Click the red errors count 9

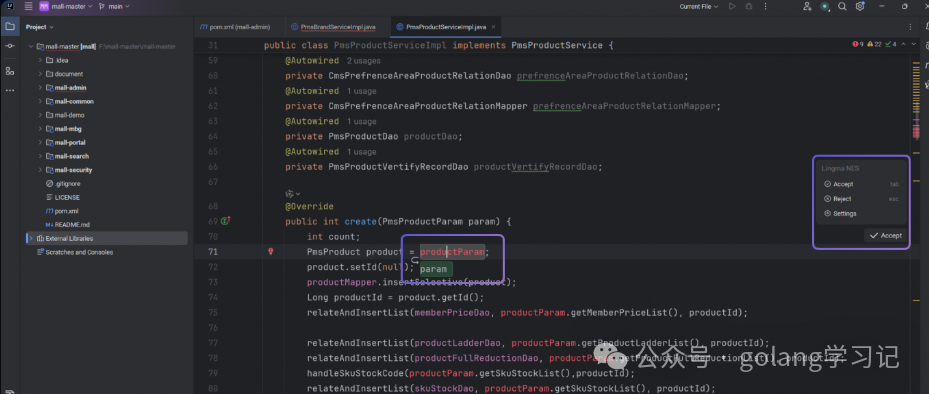pos(858,44)
